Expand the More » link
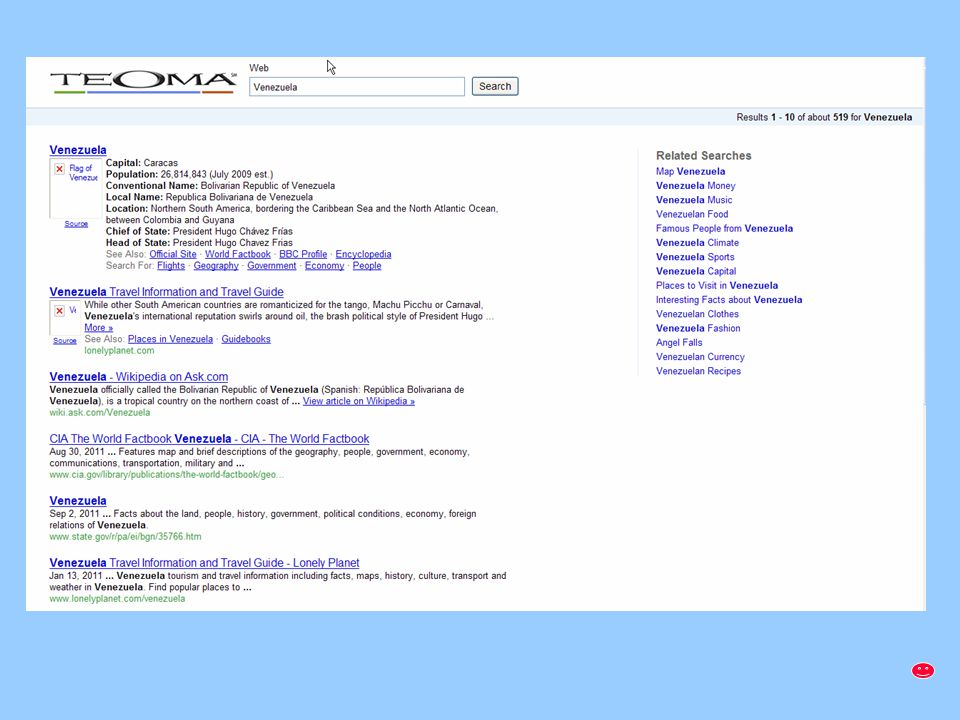 click(x=99, y=328)
